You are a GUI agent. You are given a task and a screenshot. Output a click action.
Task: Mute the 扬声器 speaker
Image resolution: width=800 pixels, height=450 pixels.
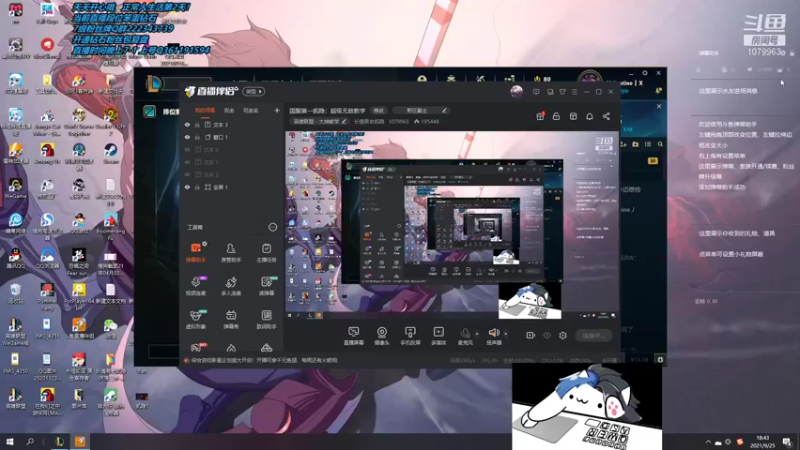tap(493, 336)
